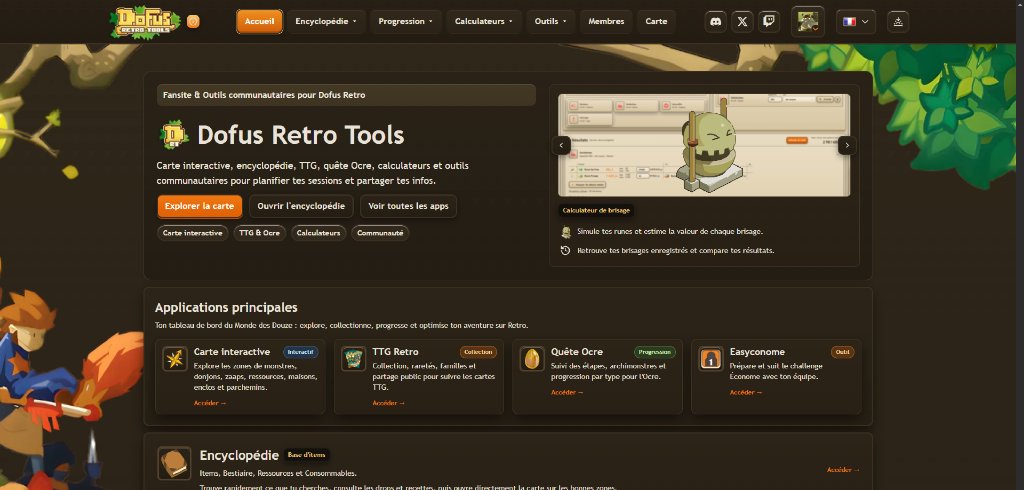Click the Quête Ocre card title
This screenshot has width=1024, height=490.
577,351
